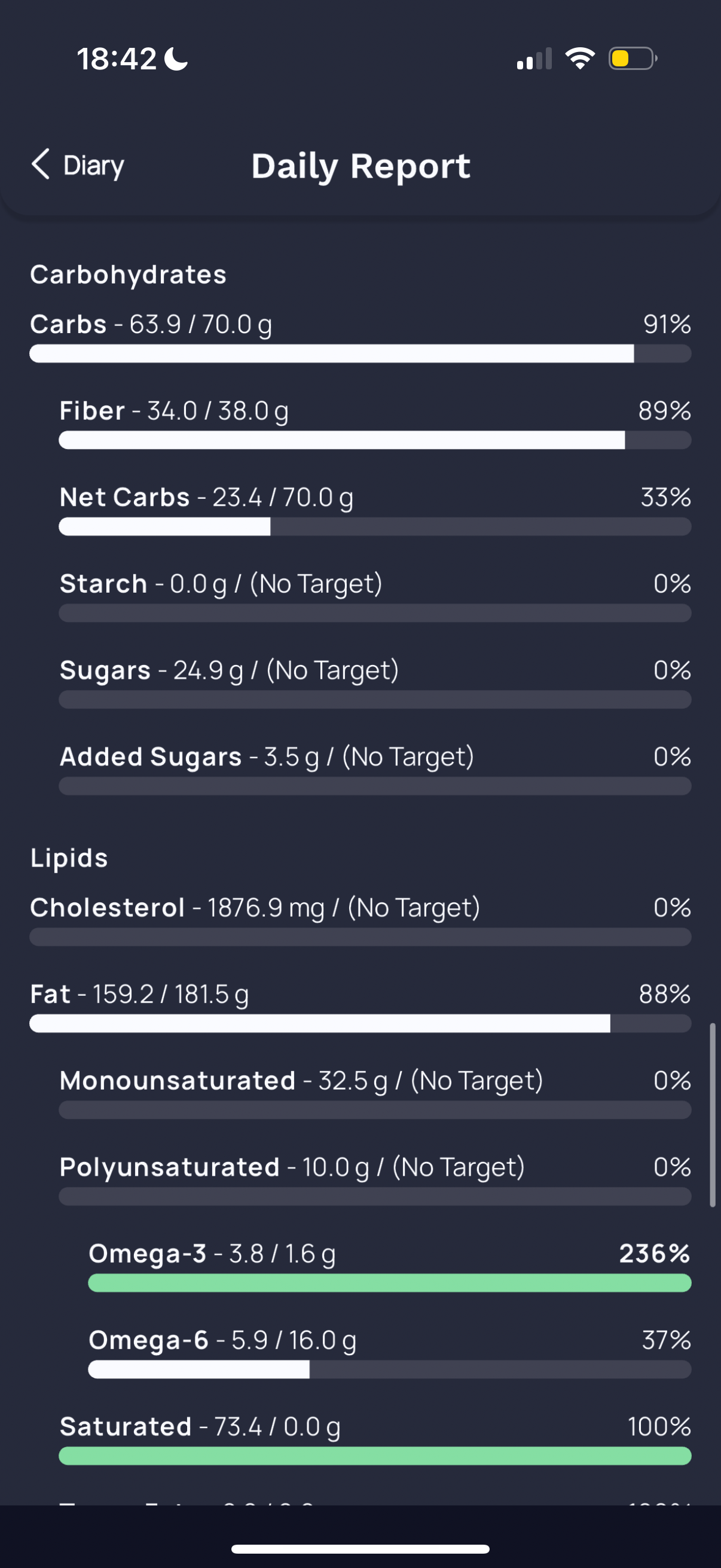Open the Carbs nutrient row

tap(360, 338)
